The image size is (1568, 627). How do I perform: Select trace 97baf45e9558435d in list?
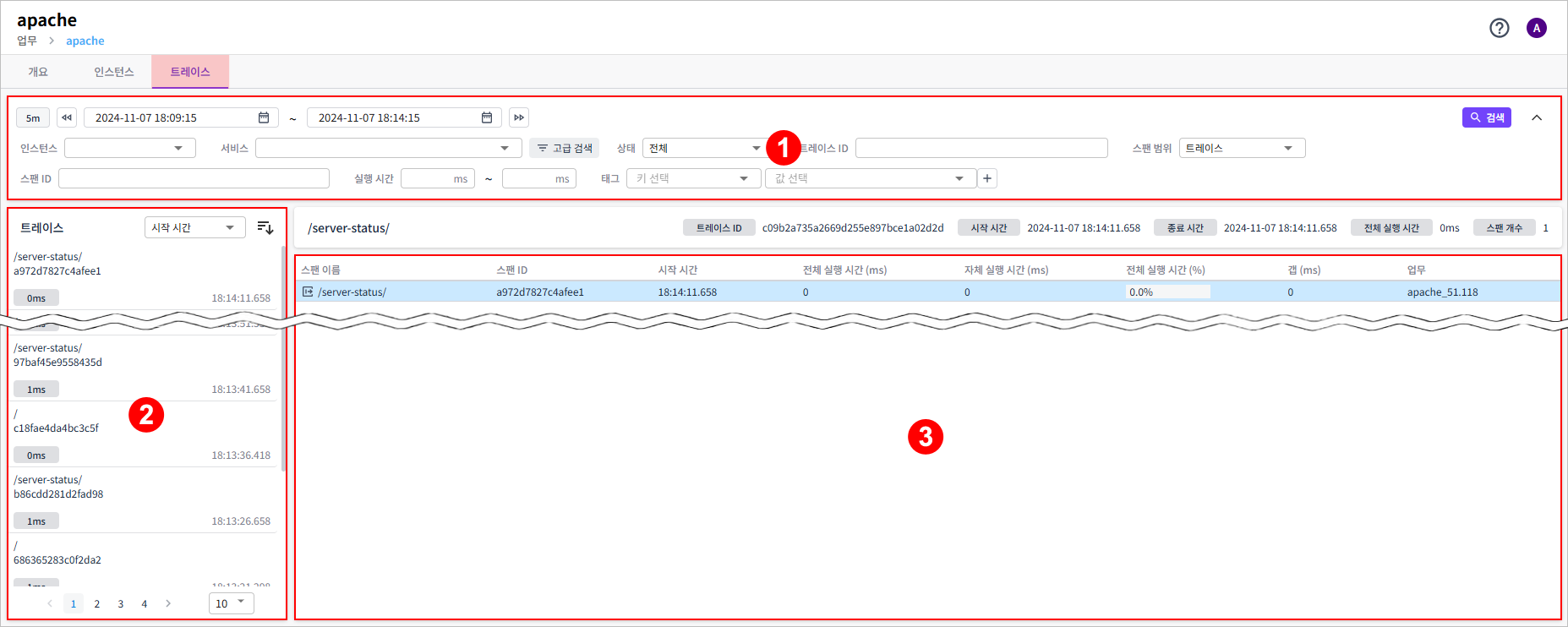pyautogui.click(x=142, y=368)
